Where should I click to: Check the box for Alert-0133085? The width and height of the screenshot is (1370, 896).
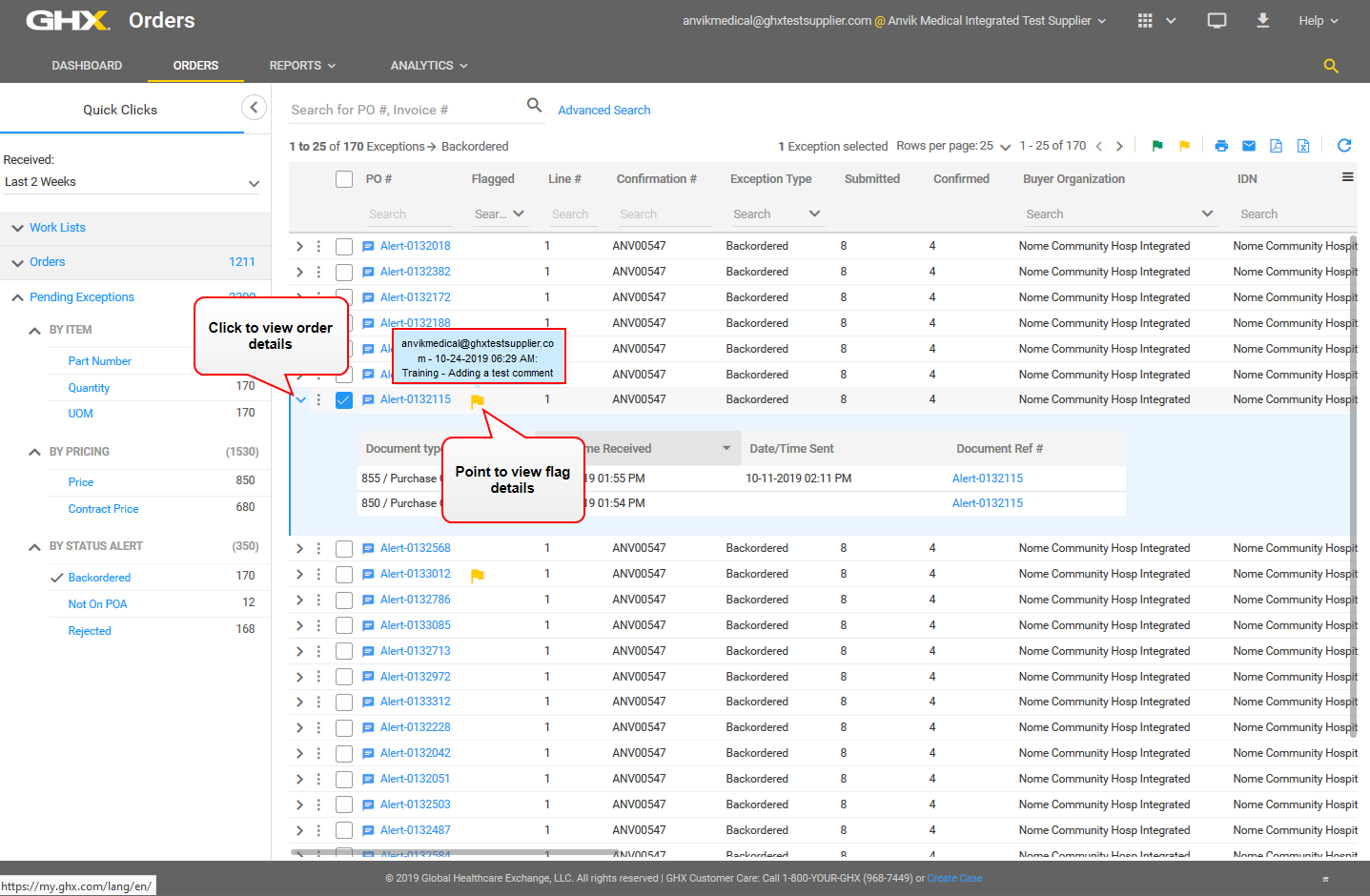tap(344, 626)
